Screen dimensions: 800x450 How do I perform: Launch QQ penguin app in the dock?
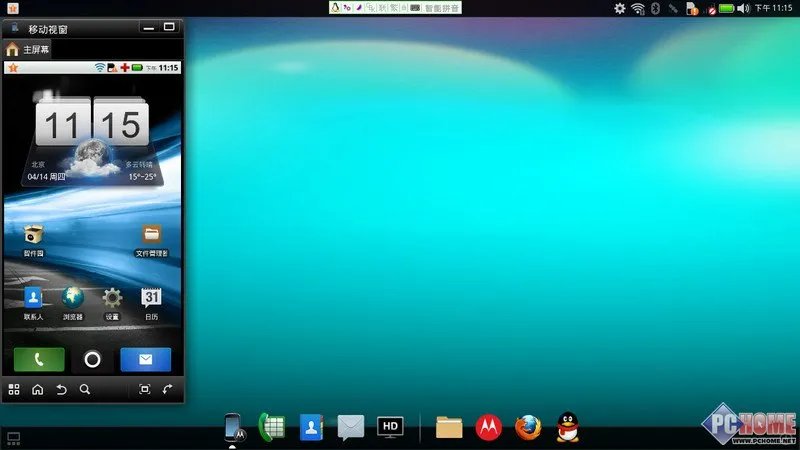click(568, 427)
